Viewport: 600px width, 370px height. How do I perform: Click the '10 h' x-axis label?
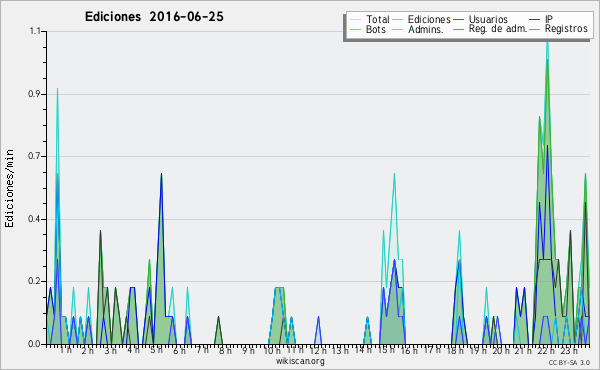click(x=272, y=350)
